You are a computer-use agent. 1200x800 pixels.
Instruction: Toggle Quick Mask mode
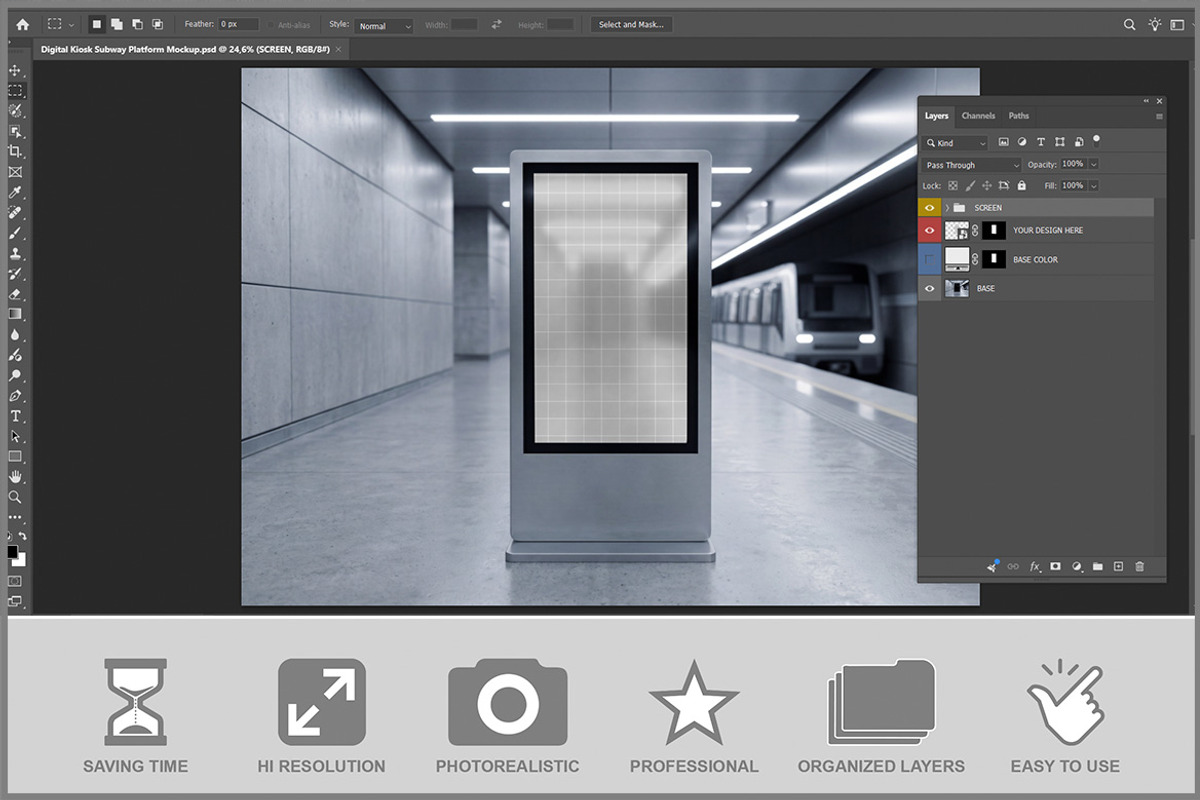pos(15,580)
